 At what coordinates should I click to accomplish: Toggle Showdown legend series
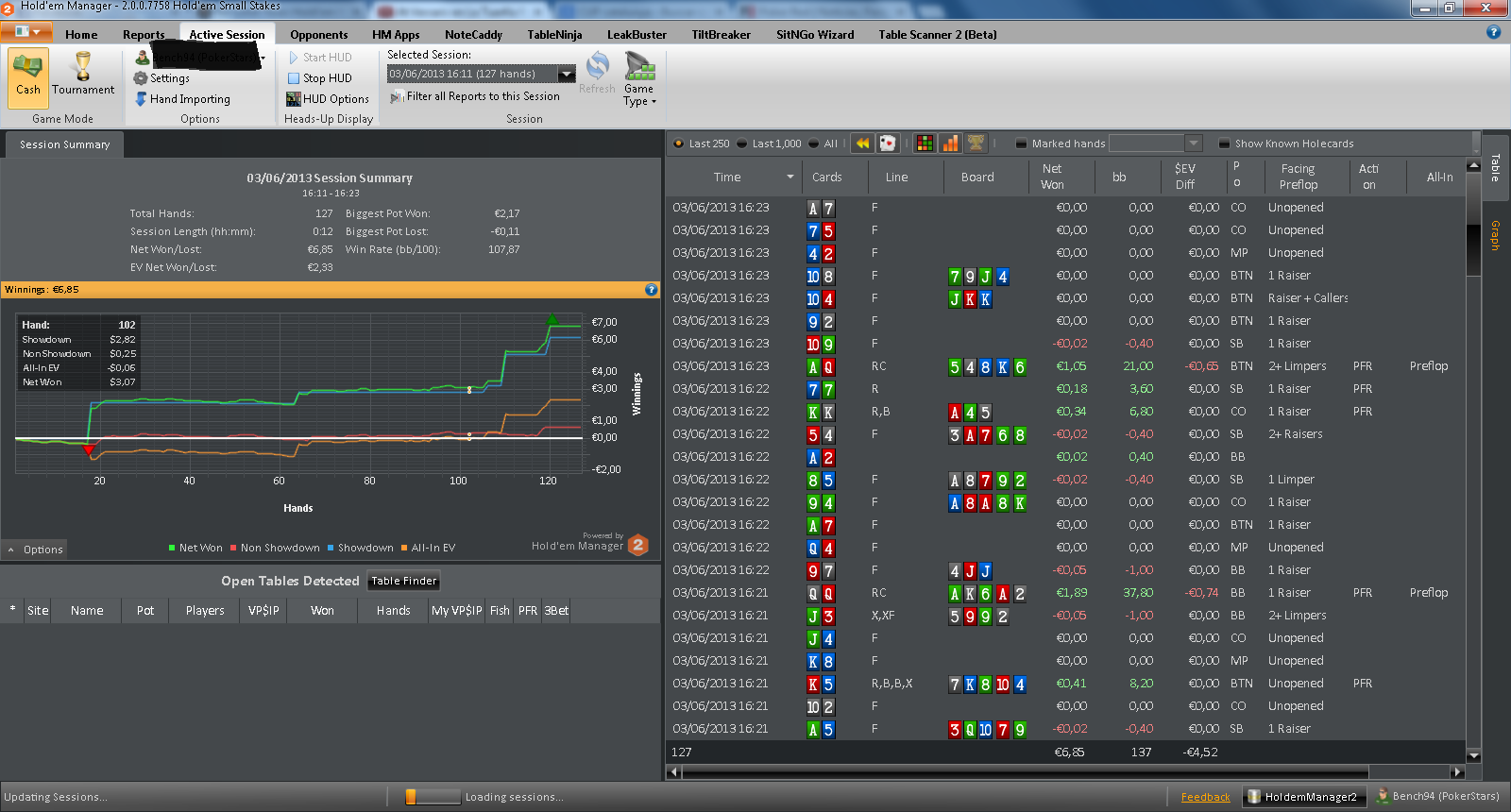tap(361, 548)
